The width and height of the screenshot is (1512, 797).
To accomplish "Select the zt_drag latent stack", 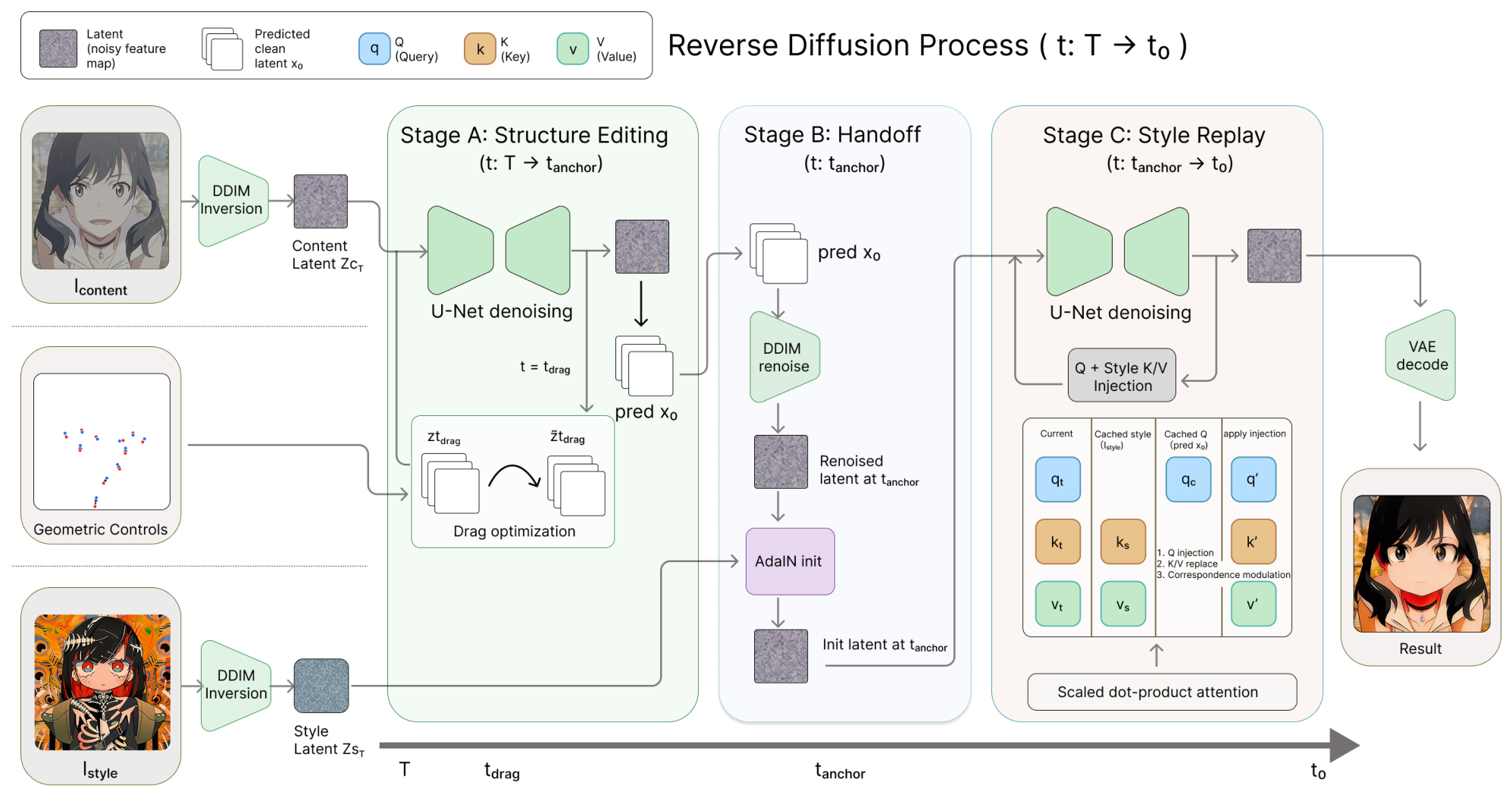I will (450, 483).
